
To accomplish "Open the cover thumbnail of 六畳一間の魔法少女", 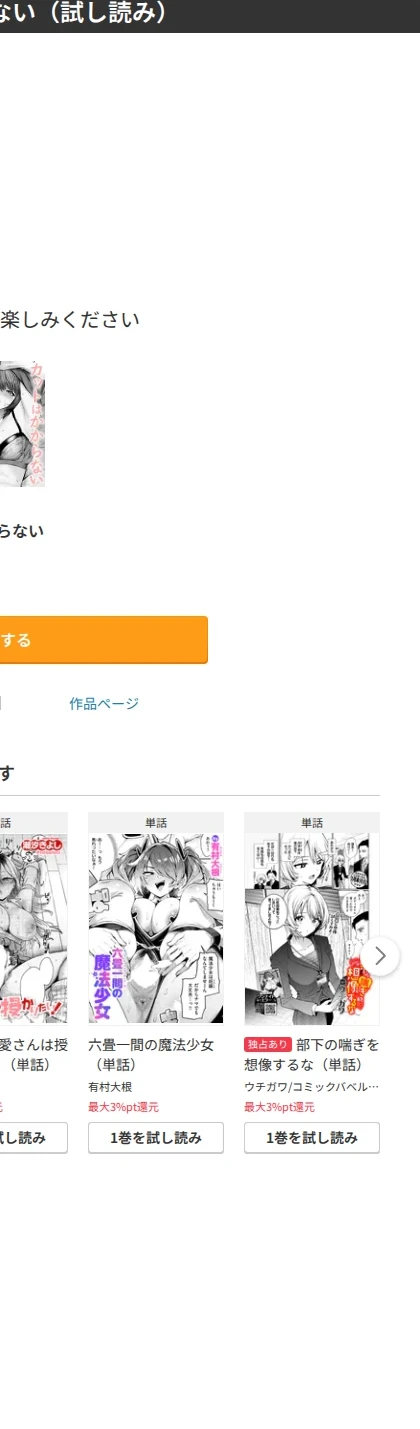I will point(156,927).
